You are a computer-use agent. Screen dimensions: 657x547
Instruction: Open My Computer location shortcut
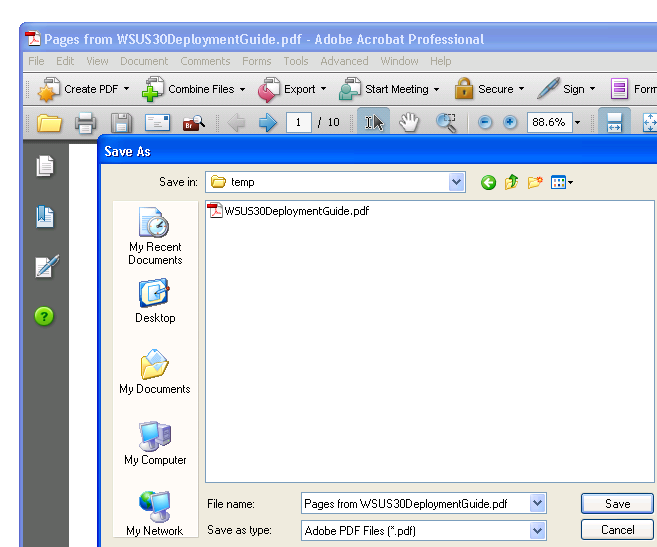[155, 443]
